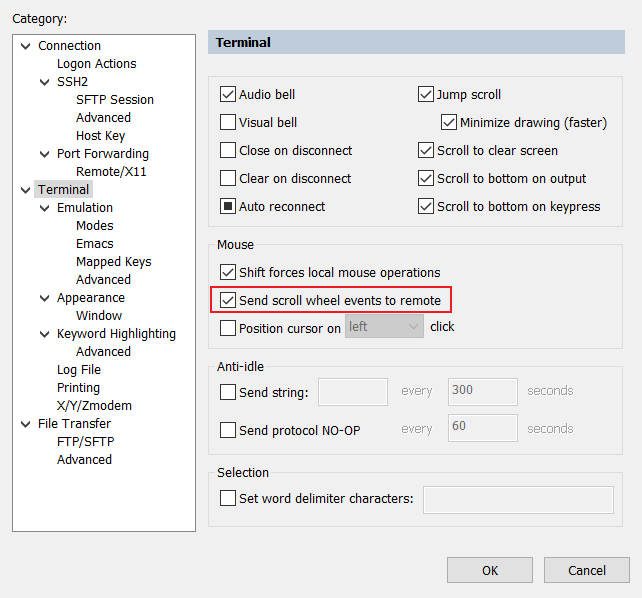Uncheck Minimize drawing (faster)
Viewport: 642px width, 598px height.
click(449, 123)
